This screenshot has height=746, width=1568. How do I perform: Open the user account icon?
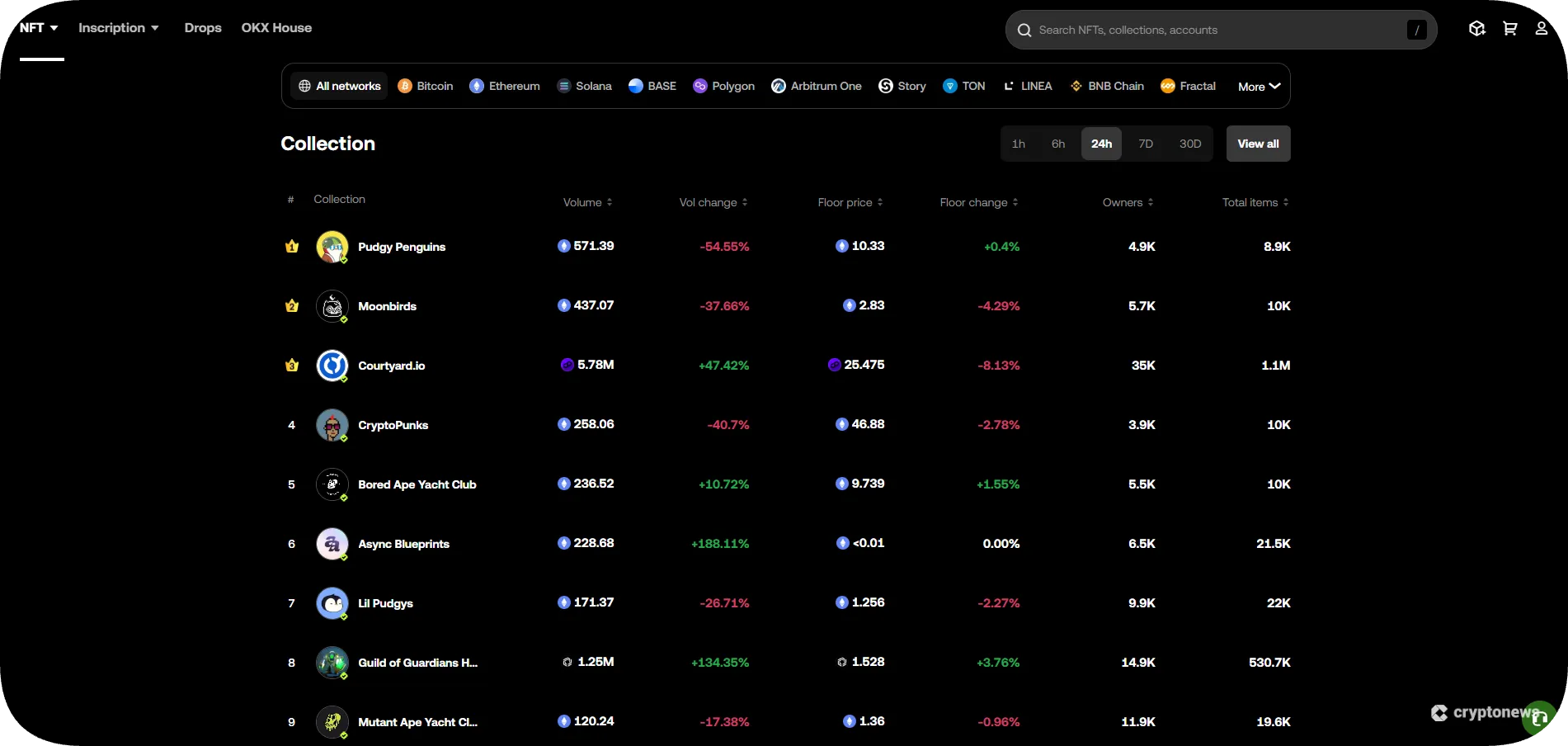pyautogui.click(x=1541, y=28)
